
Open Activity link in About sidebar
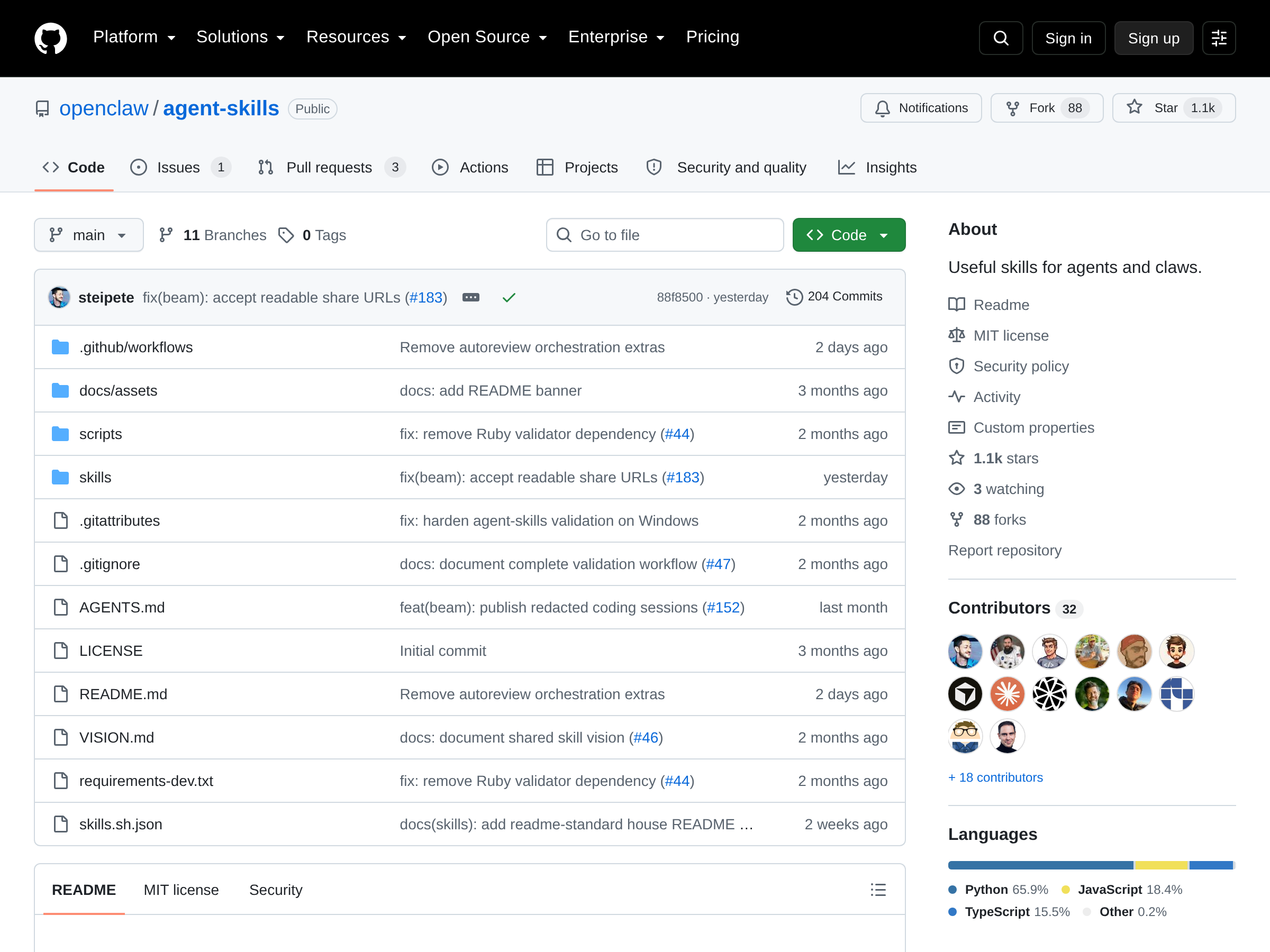[985, 397]
